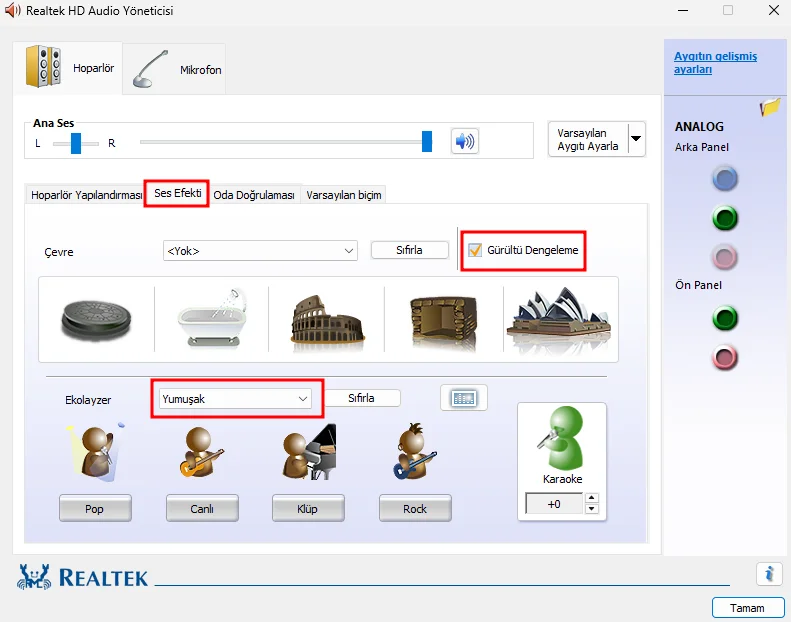791x622 pixels.
Task: Close the Realtek HD Audio window
Action: pos(773,10)
